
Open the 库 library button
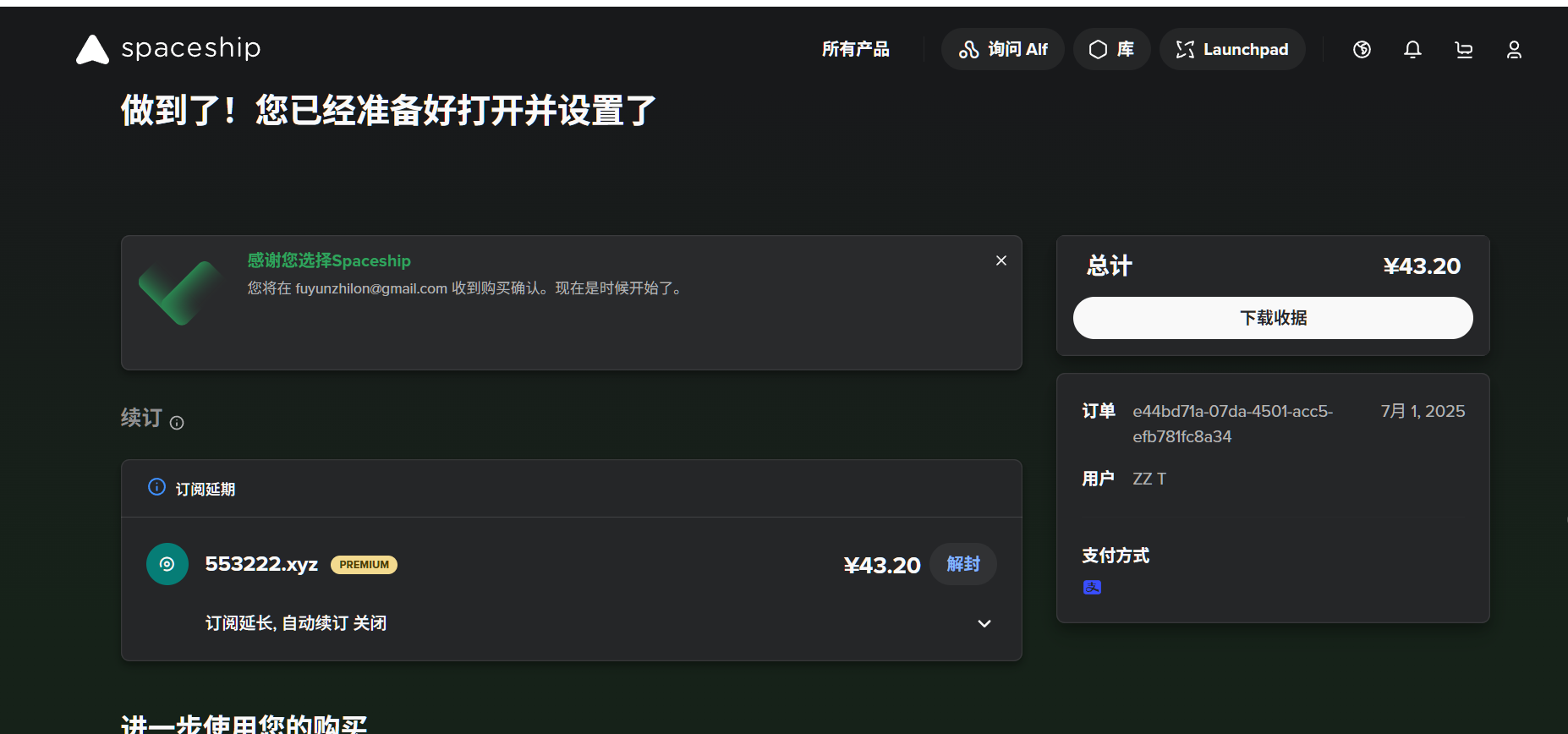click(x=1111, y=49)
